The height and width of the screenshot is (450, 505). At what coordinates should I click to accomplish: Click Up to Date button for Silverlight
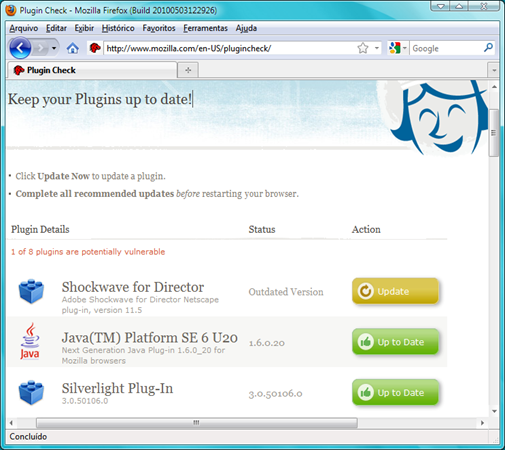click(x=395, y=392)
